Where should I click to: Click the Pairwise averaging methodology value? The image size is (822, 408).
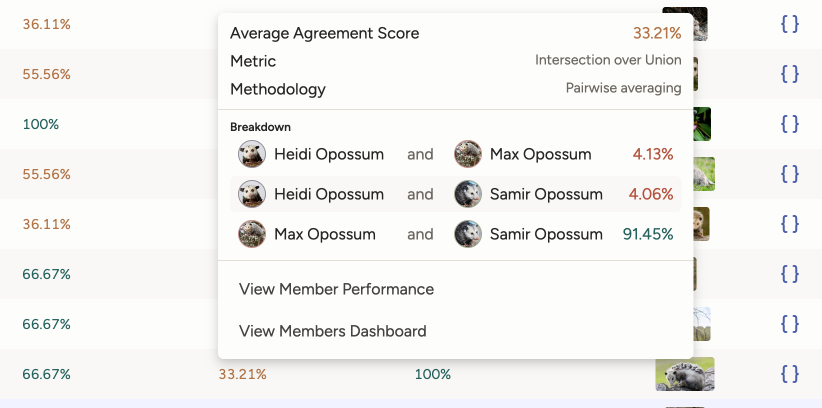[x=623, y=88]
